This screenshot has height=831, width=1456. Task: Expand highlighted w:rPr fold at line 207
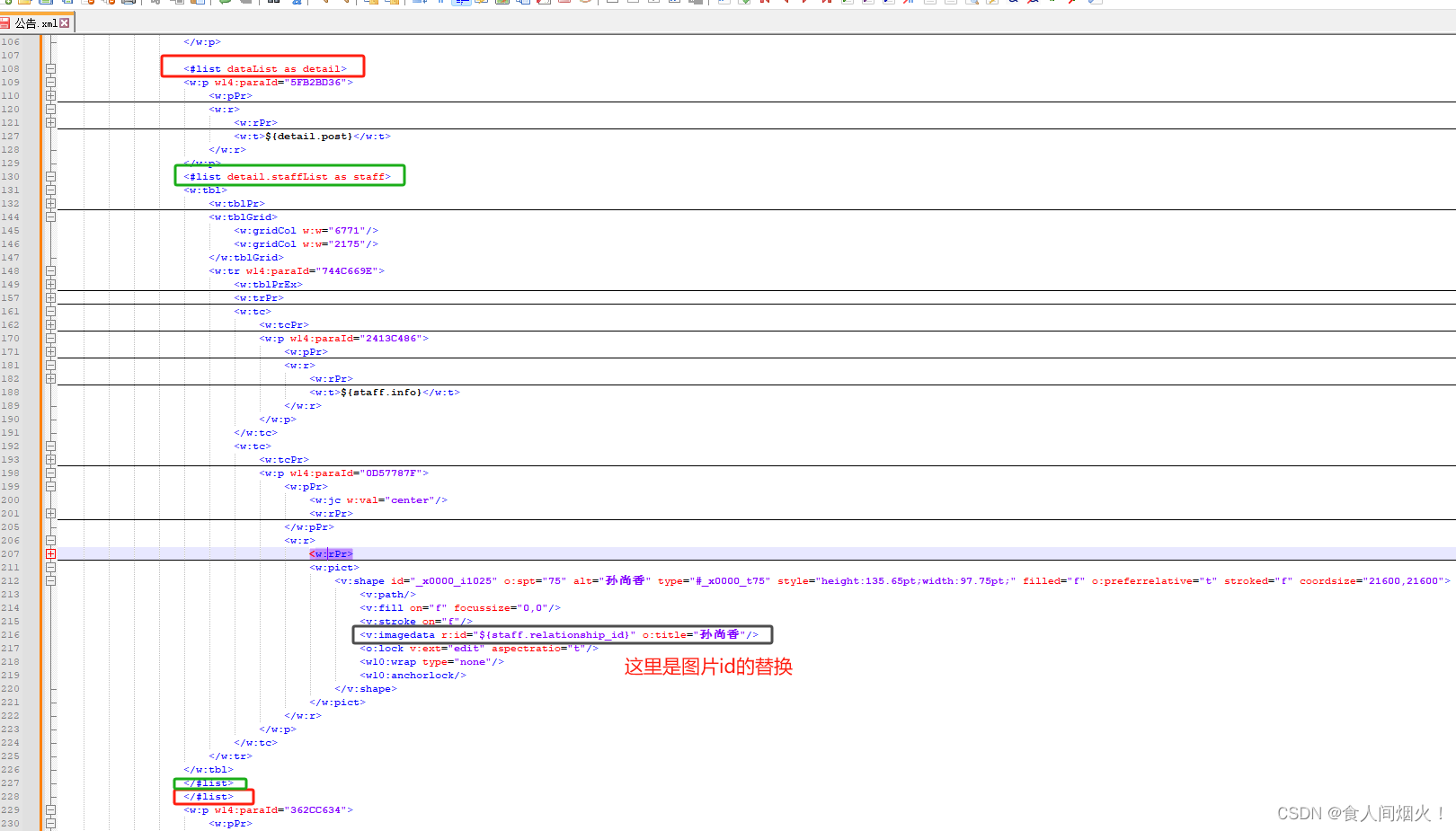pos(50,554)
